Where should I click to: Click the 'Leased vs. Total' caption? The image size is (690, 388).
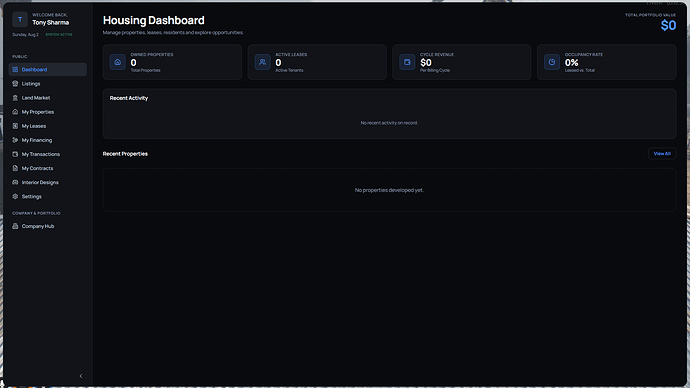[580, 70]
